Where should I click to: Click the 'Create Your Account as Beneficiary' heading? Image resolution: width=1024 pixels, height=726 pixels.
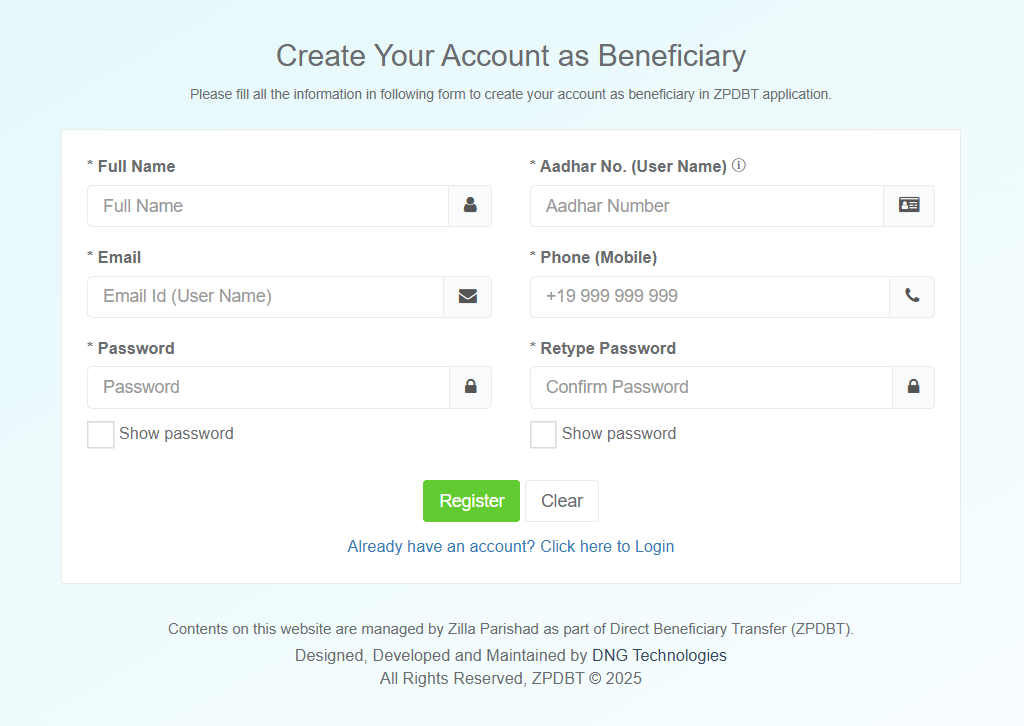click(x=511, y=56)
